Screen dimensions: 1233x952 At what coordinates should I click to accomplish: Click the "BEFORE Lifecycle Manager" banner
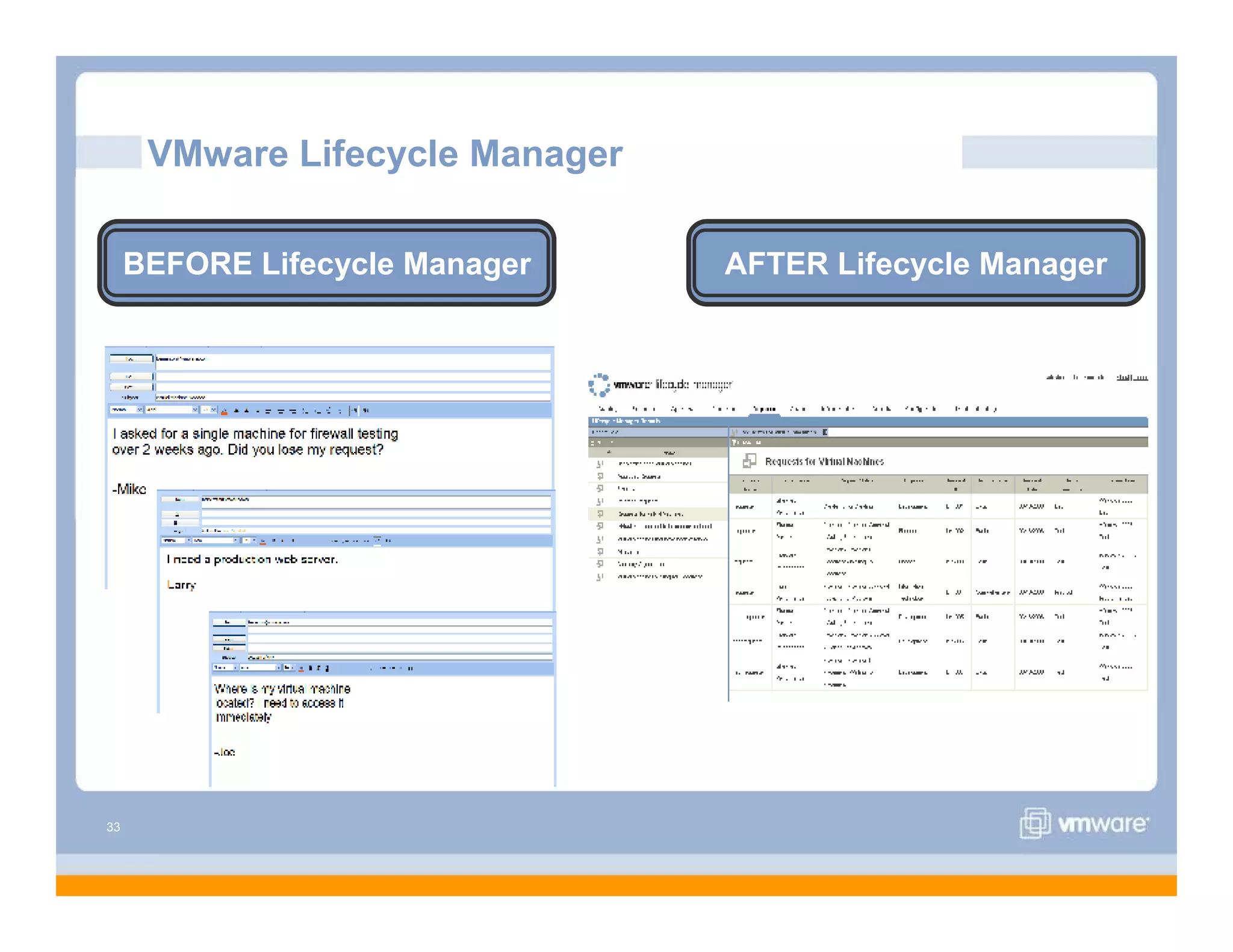click(x=327, y=263)
